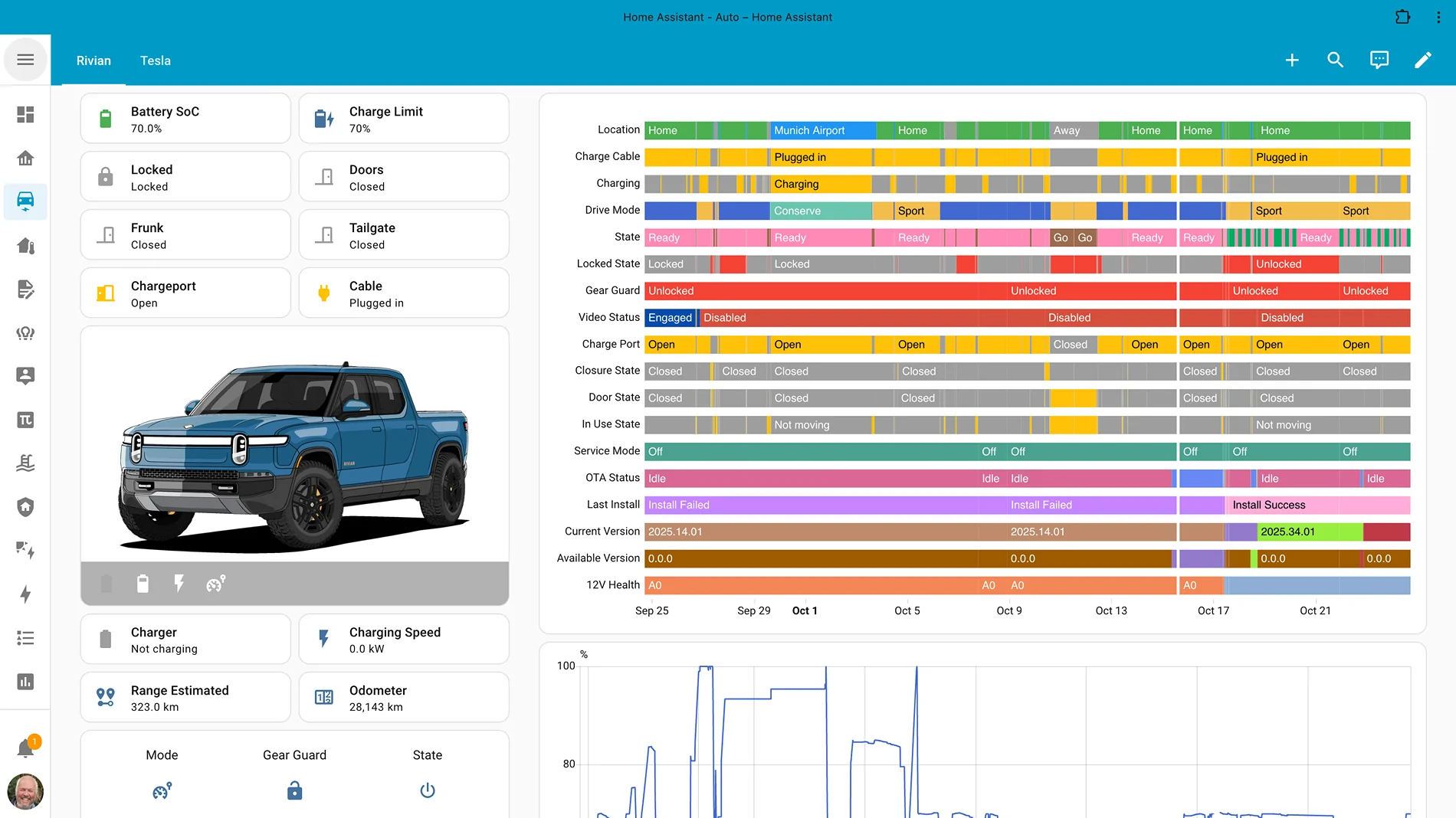The height and width of the screenshot is (818, 1456).
Task: Open the user profile avatar
Action: [x=25, y=791]
